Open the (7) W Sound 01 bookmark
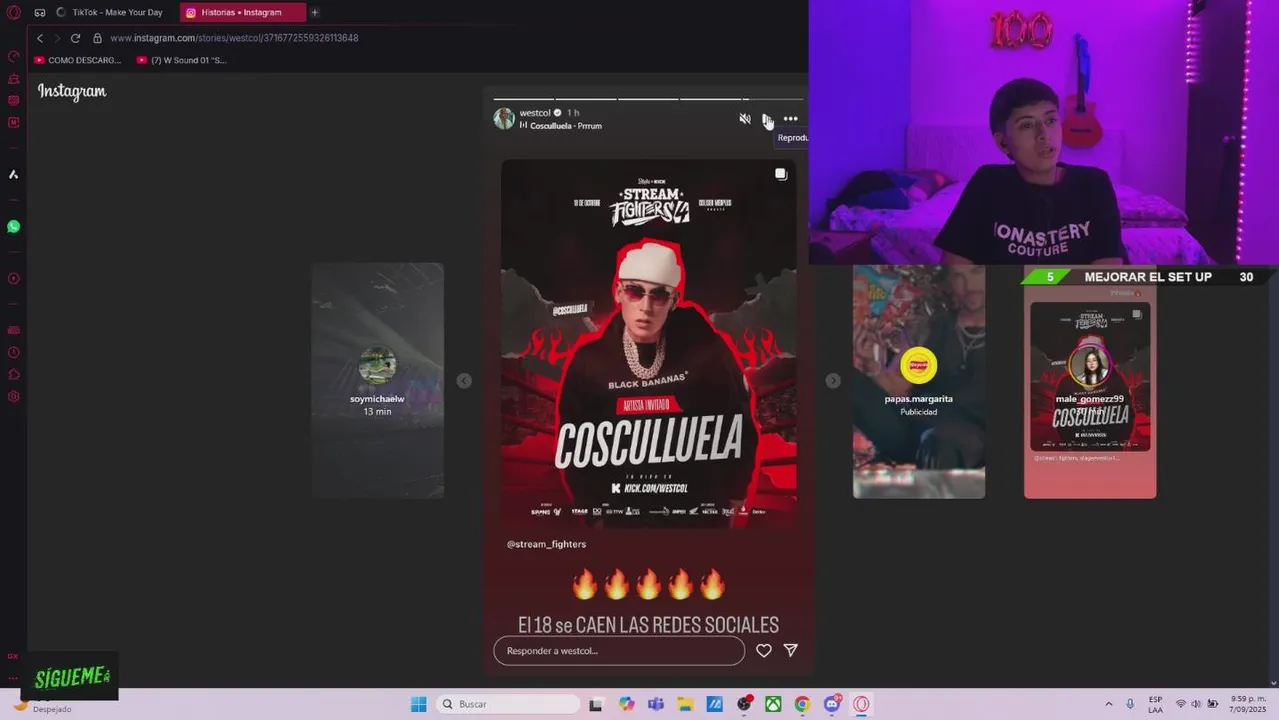Viewport: 1279px width, 720px height. click(x=181, y=60)
